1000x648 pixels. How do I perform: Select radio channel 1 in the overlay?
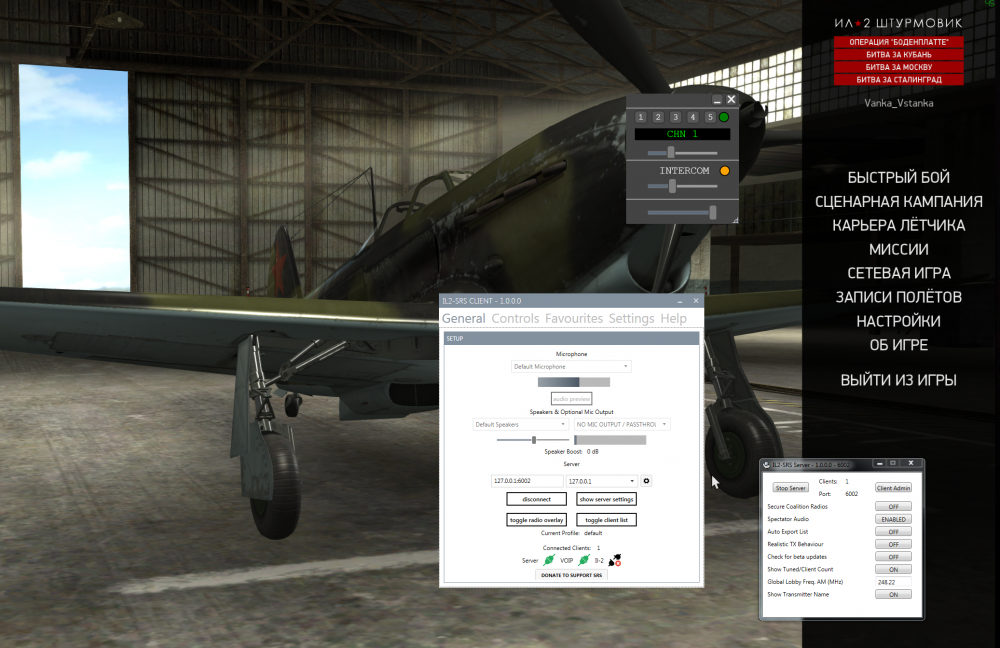[641, 117]
